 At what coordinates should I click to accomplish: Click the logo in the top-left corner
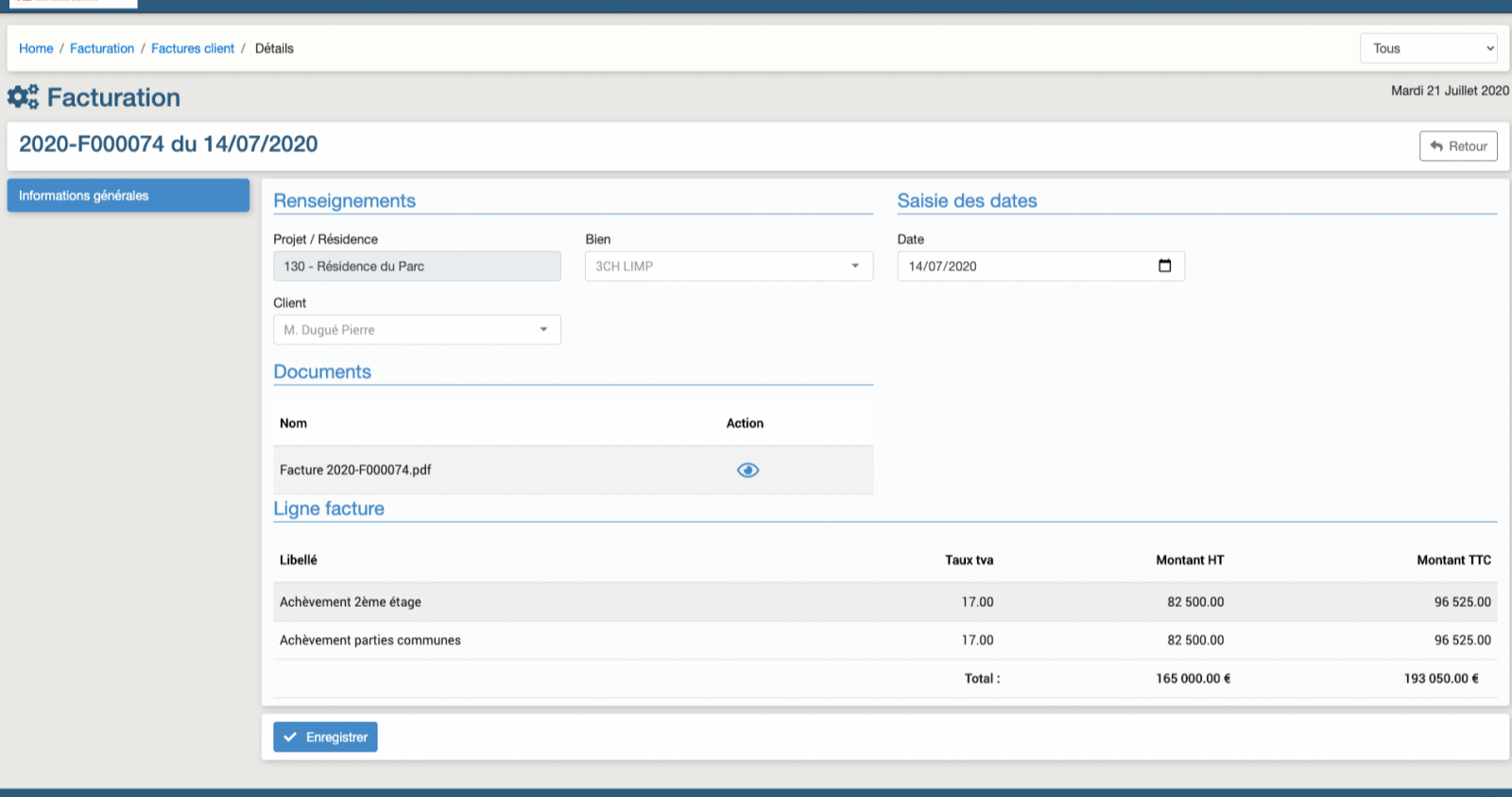tap(73, 3)
